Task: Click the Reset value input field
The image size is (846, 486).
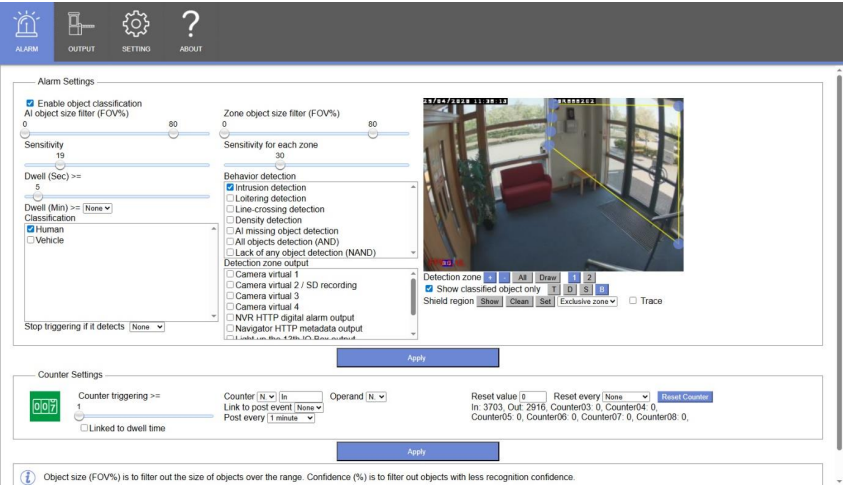Action: (533, 396)
